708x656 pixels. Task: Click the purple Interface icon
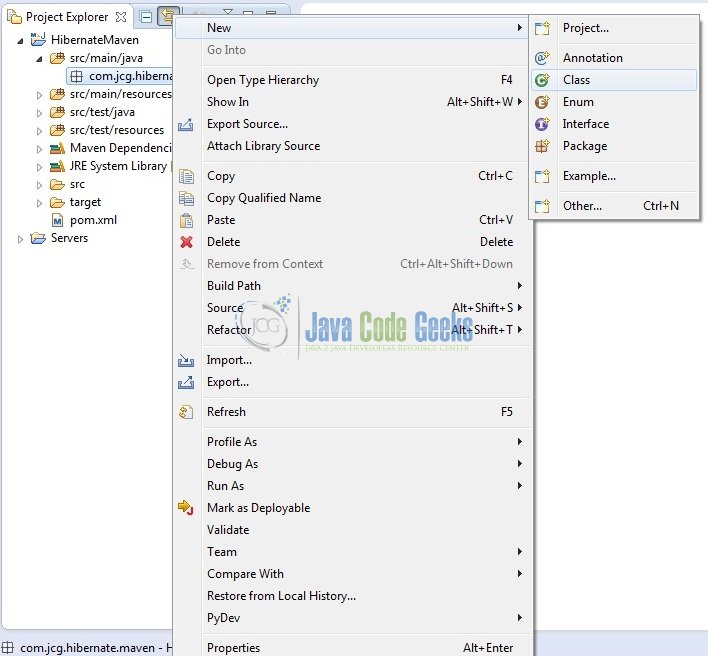[542, 124]
